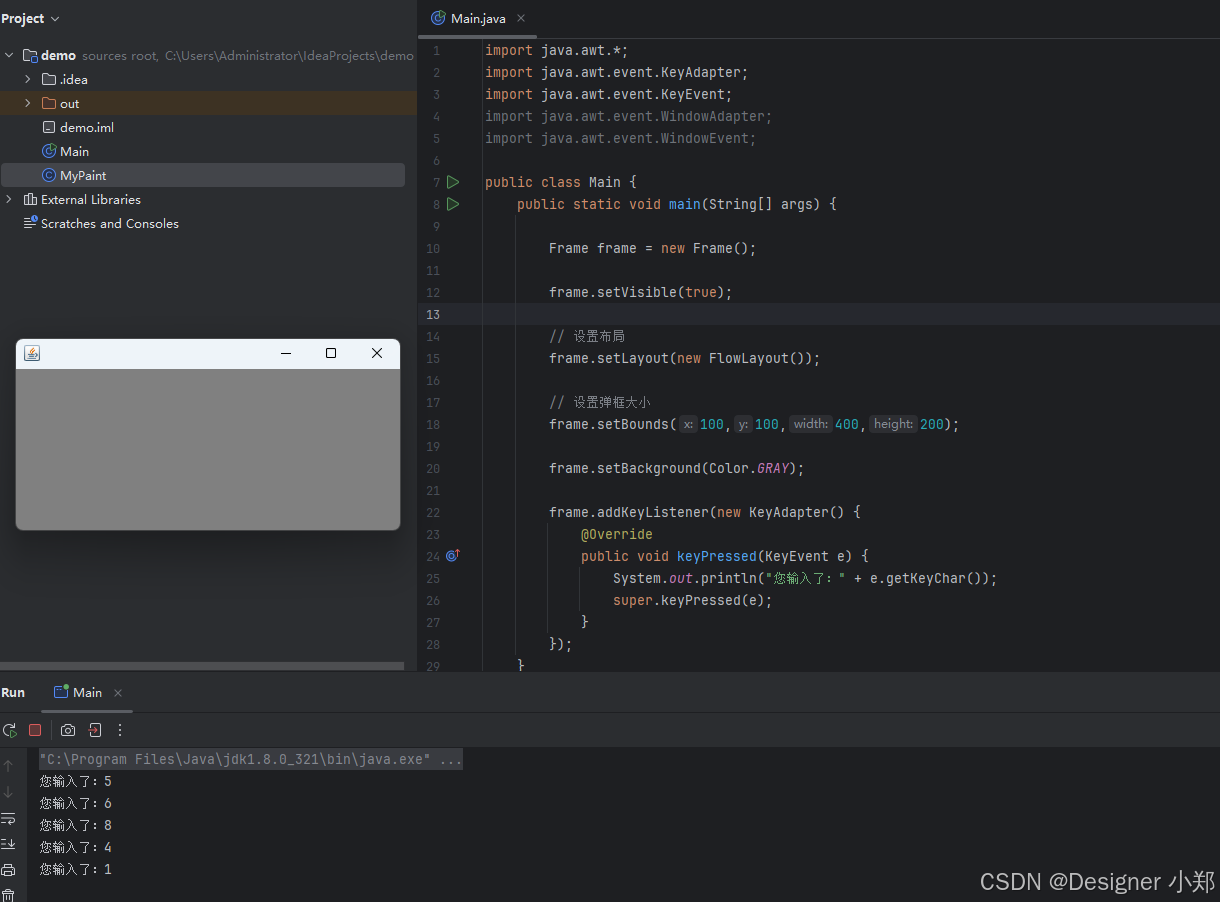Viewport: 1220px width, 902px height.
Task: Click the exit icon in Run toolbar
Action: point(94,730)
